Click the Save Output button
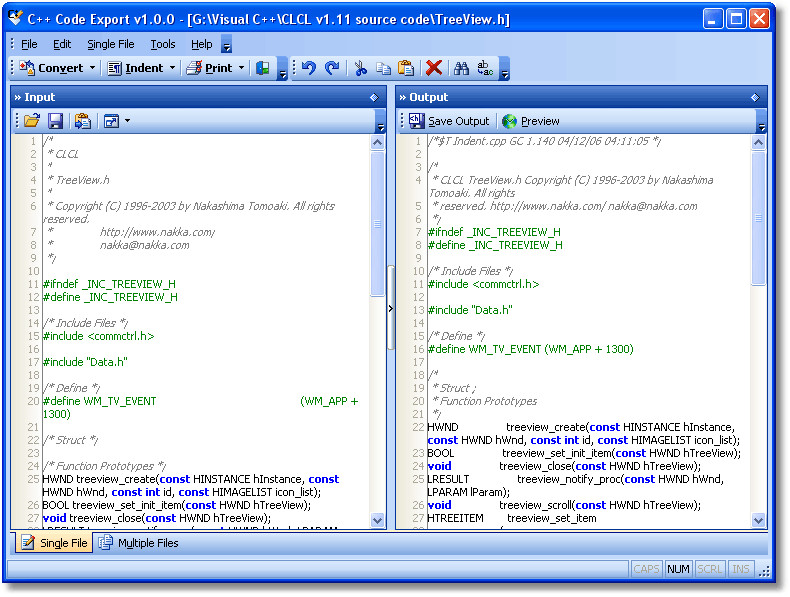The width and height of the screenshot is (790, 597). coord(449,121)
